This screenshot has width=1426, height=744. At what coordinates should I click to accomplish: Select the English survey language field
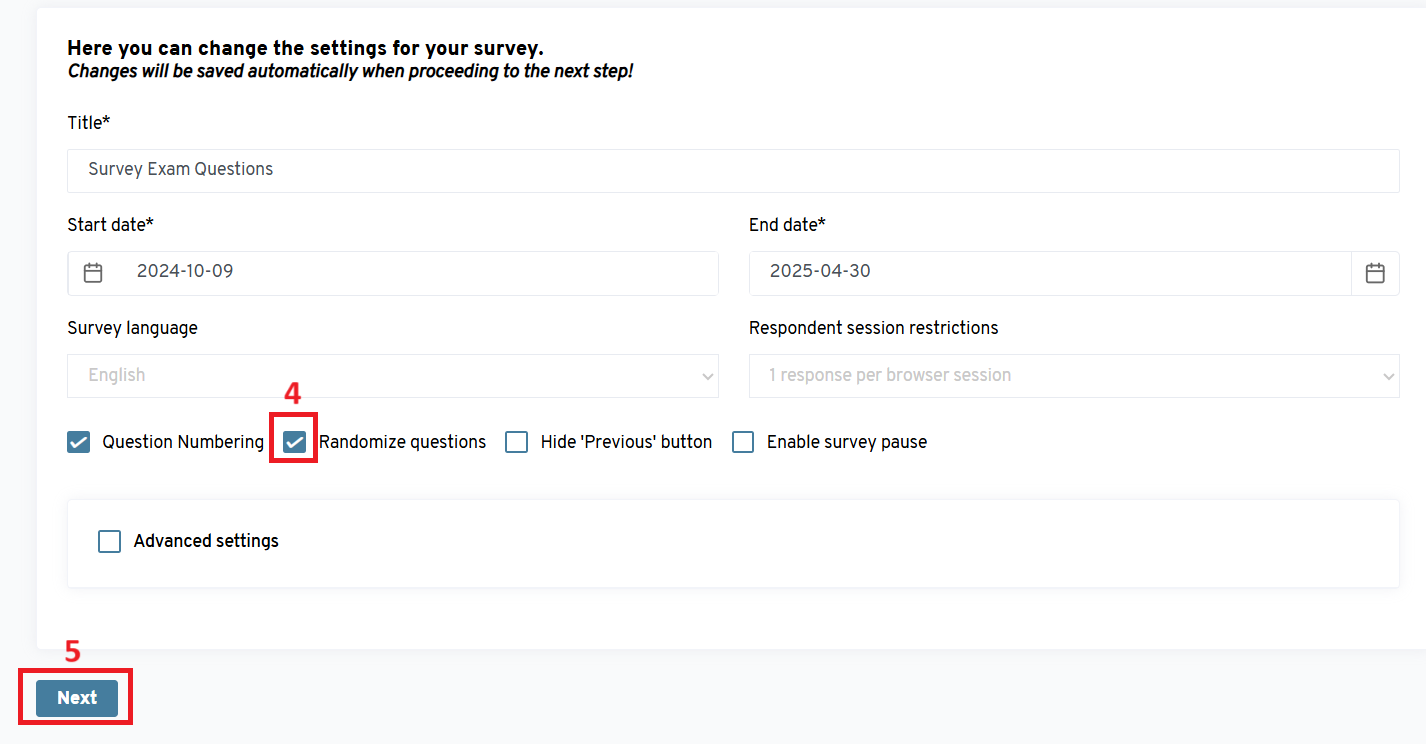[x=380, y=376]
